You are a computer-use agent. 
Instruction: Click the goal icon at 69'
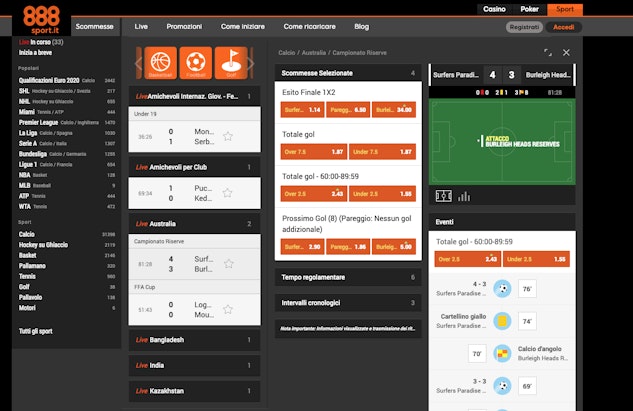pyautogui.click(x=502, y=386)
